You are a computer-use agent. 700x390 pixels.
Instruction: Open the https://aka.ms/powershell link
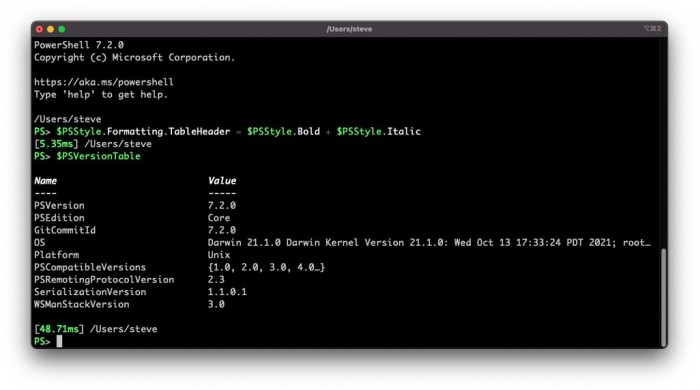pyautogui.click(x=104, y=82)
